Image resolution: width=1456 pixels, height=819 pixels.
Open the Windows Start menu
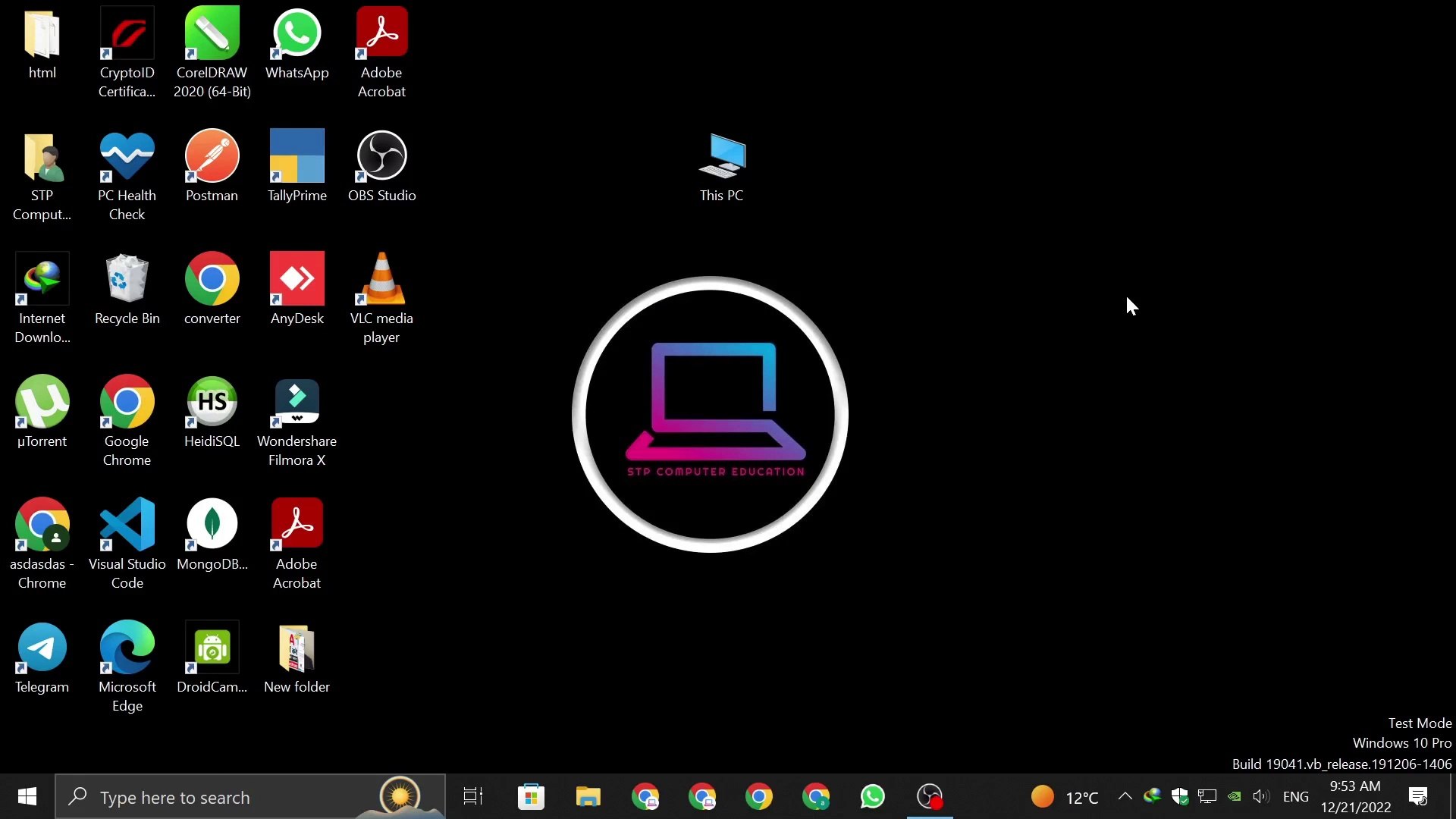(27, 796)
